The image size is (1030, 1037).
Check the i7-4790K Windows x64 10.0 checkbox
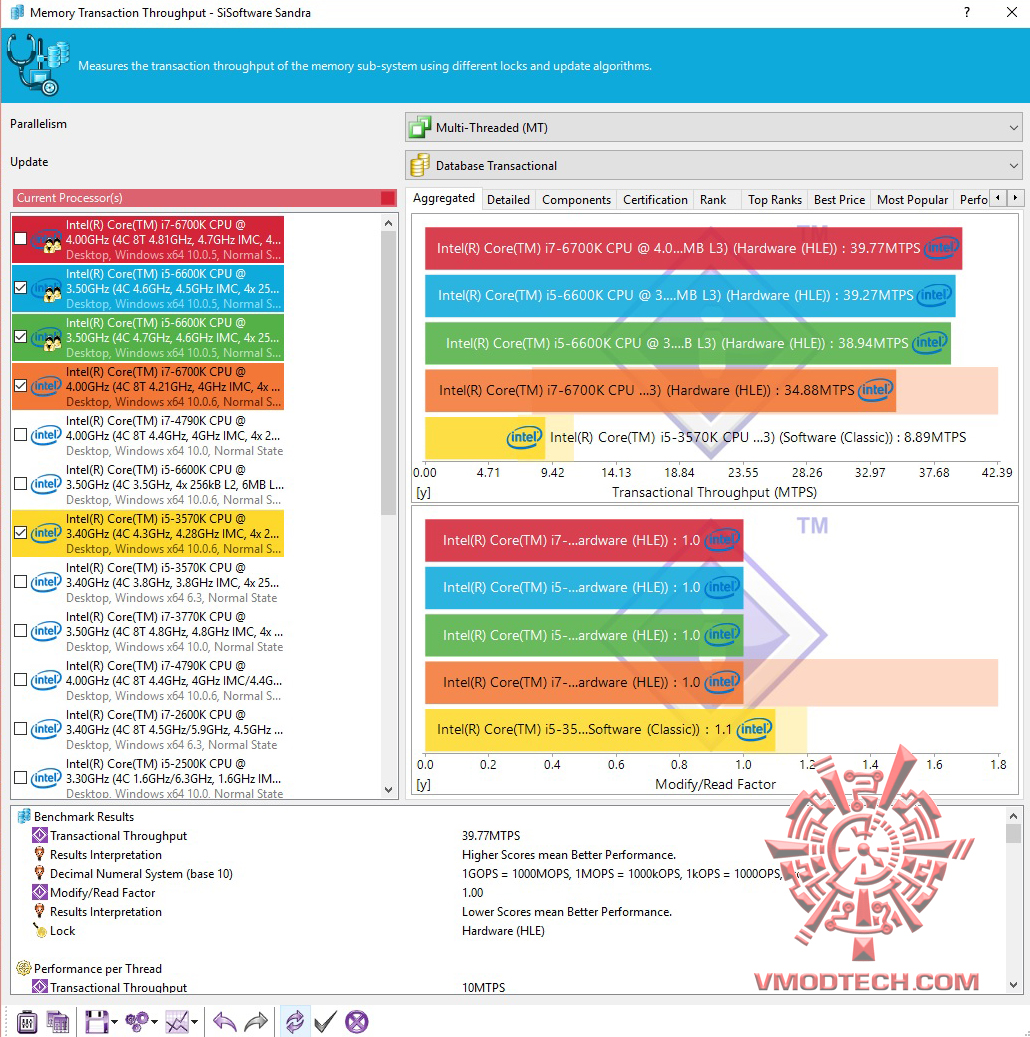tap(21, 435)
